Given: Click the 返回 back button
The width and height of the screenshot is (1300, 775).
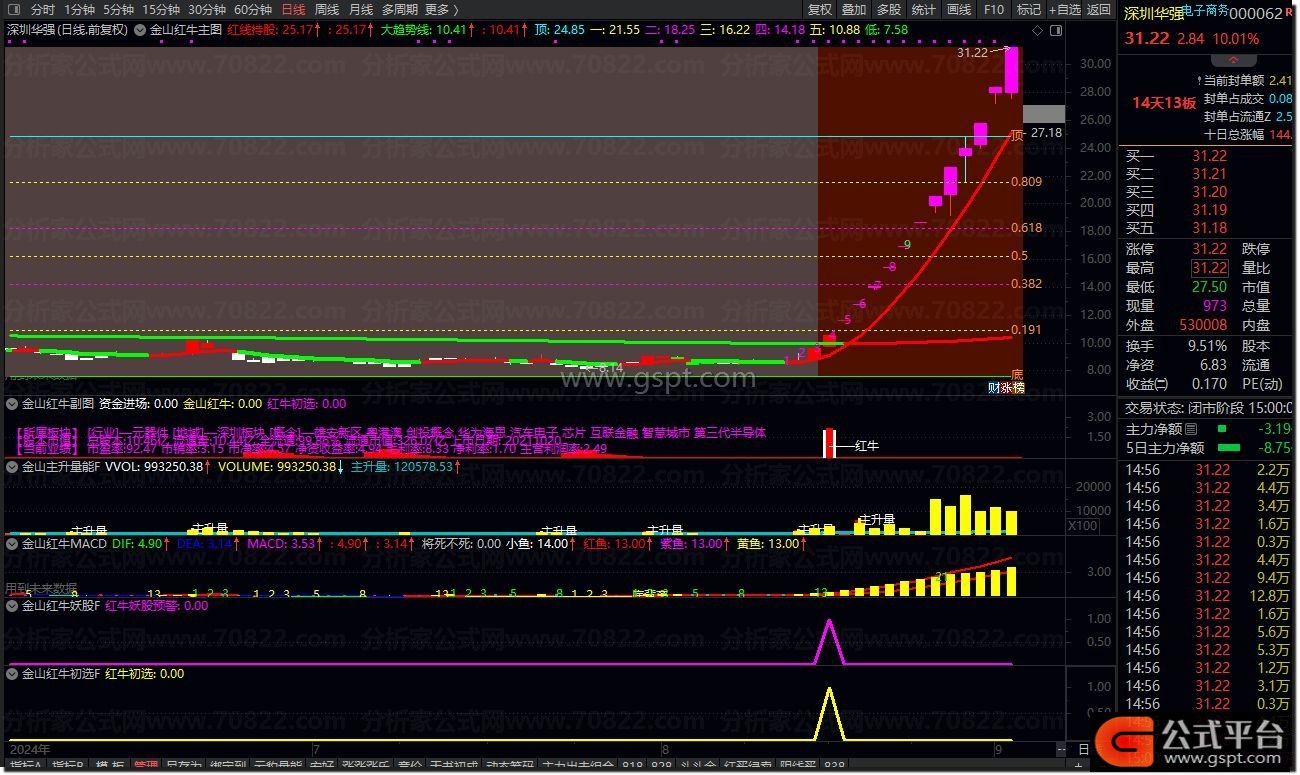Looking at the screenshot, I should [1099, 9].
